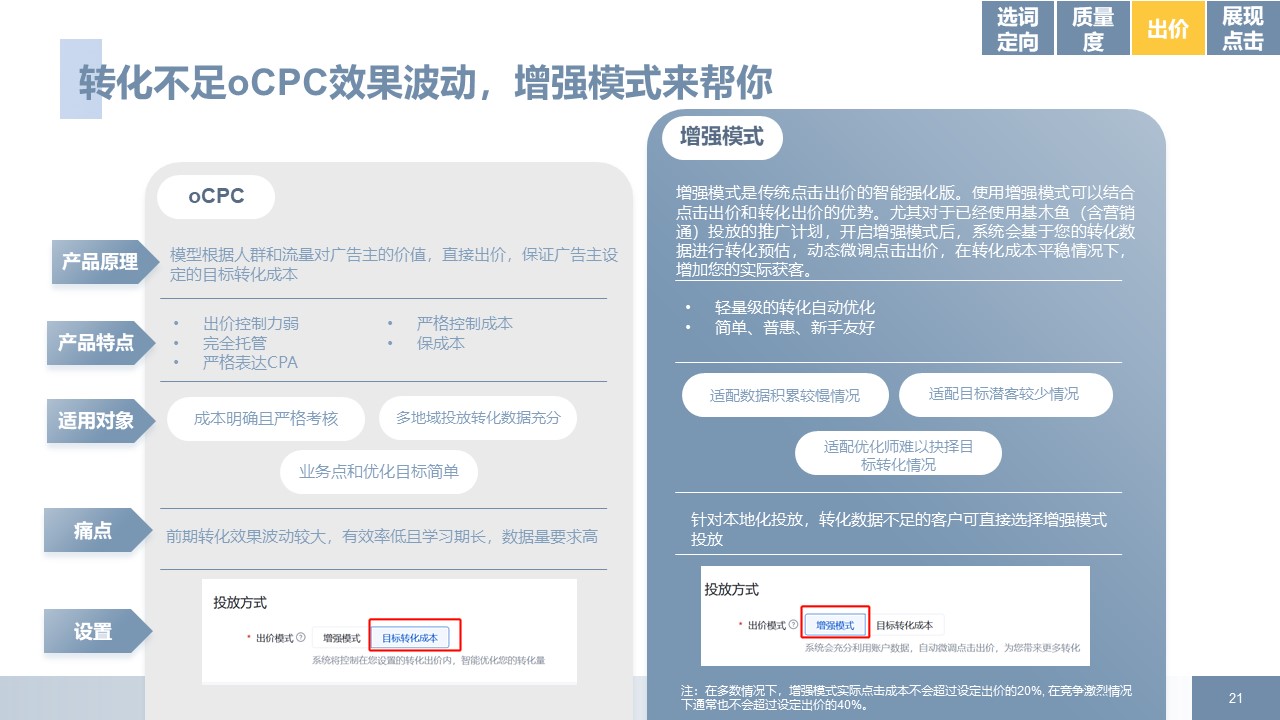Select the 产品特点 arrow label

[100, 342]
